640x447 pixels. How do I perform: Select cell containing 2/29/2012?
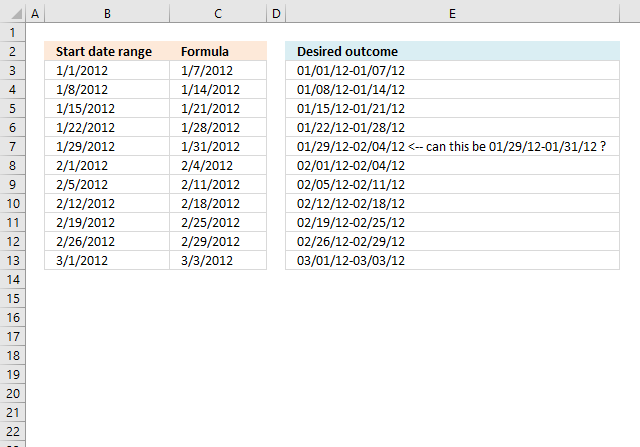(x=218, y=241)
